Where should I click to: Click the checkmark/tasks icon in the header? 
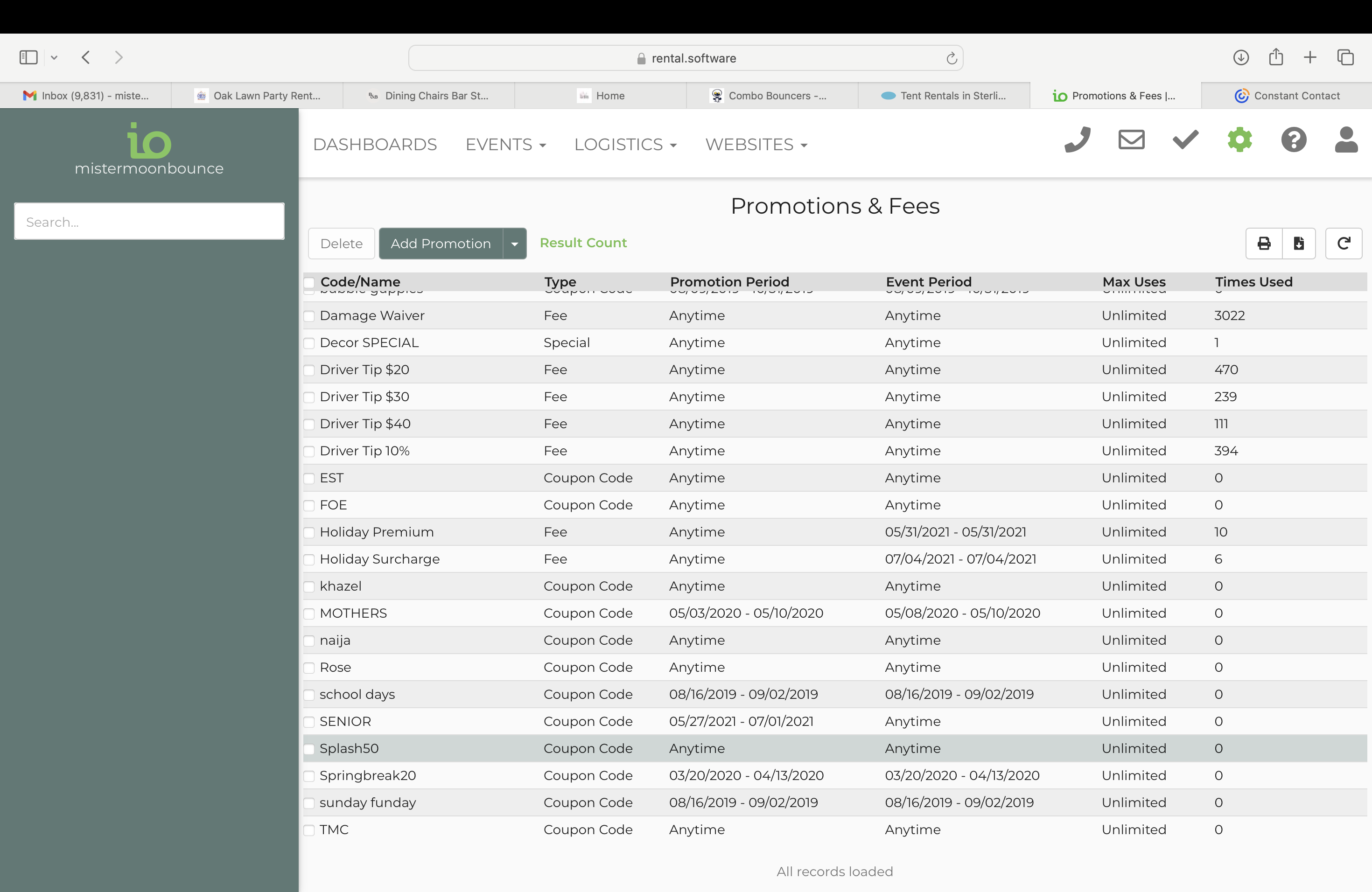(1185, 140)
